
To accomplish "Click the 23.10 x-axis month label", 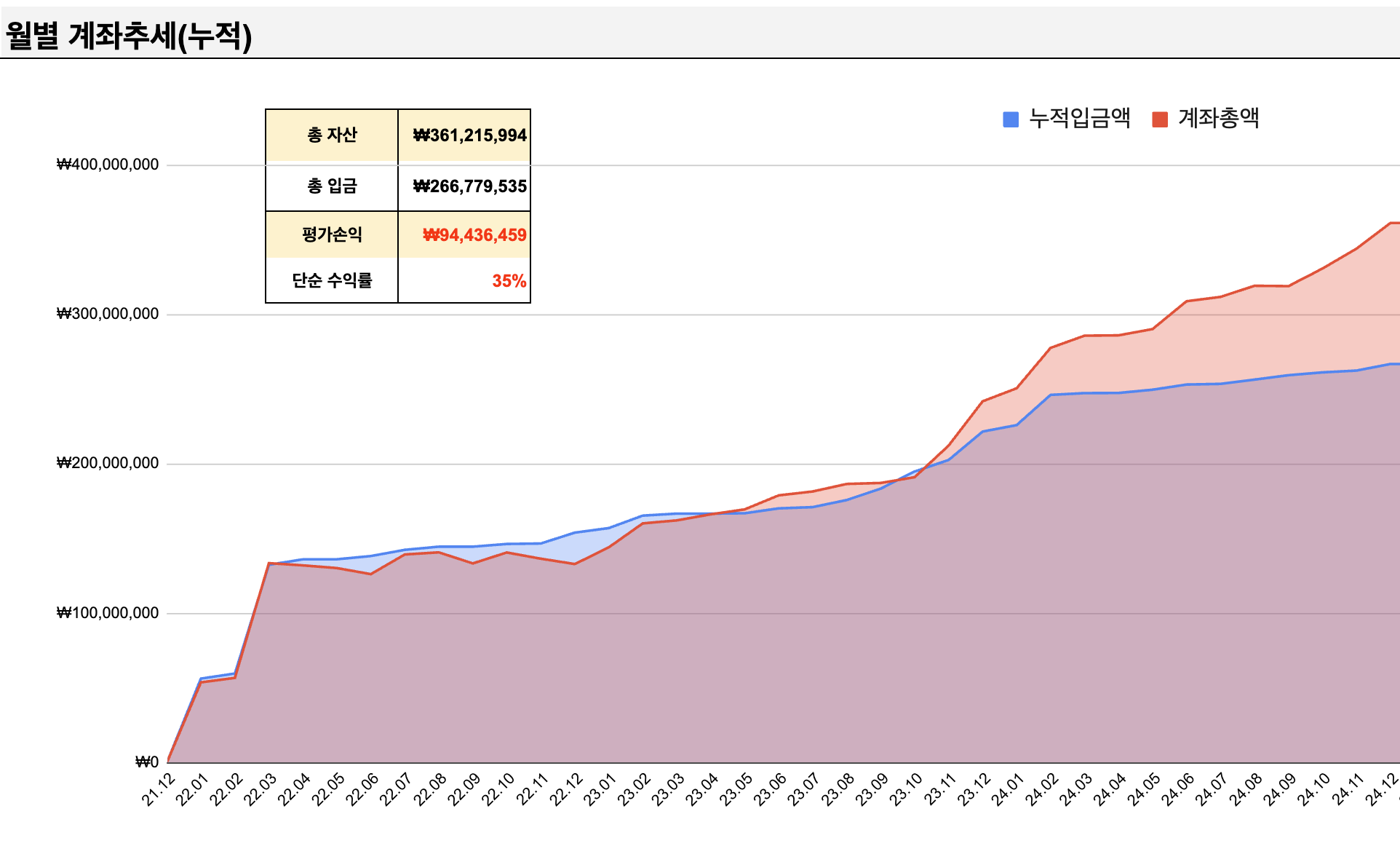I will (x=907, y=790).
